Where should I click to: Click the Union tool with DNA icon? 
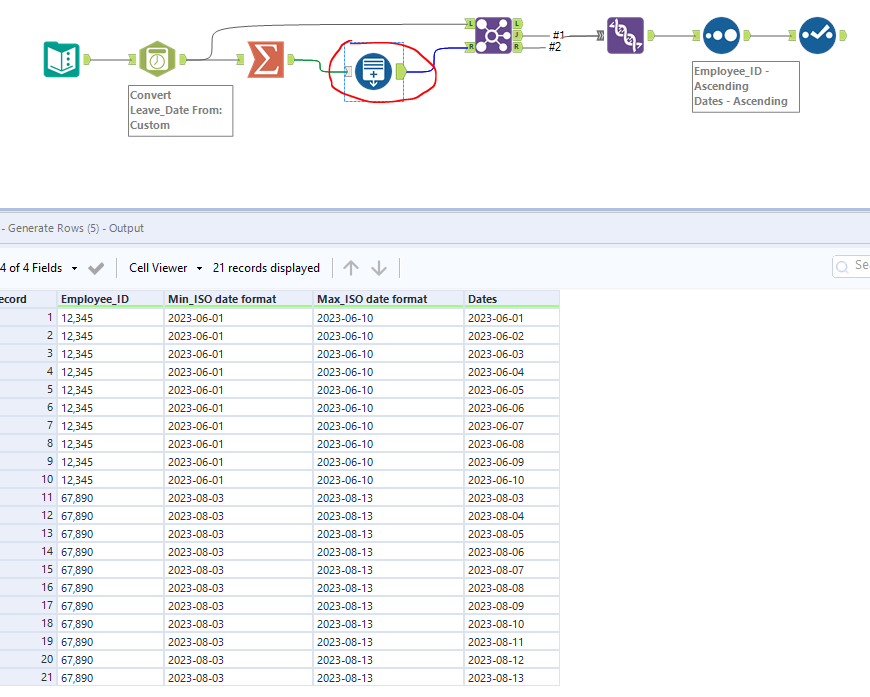click(x=625, y=35)
